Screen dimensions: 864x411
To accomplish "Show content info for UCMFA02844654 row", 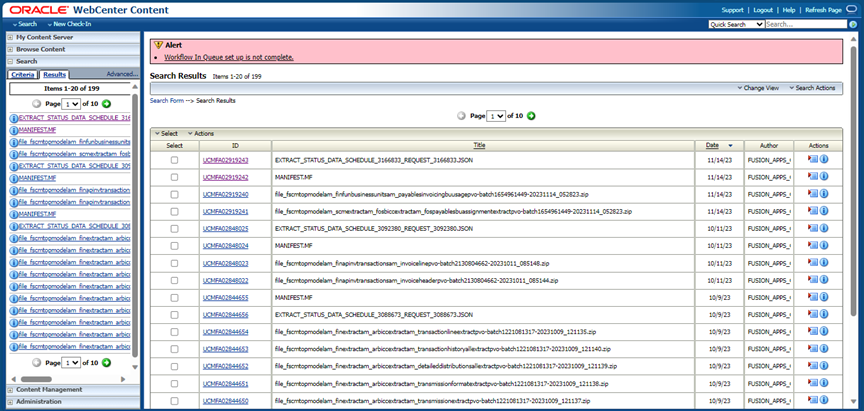I will click(x=824, y=332).
